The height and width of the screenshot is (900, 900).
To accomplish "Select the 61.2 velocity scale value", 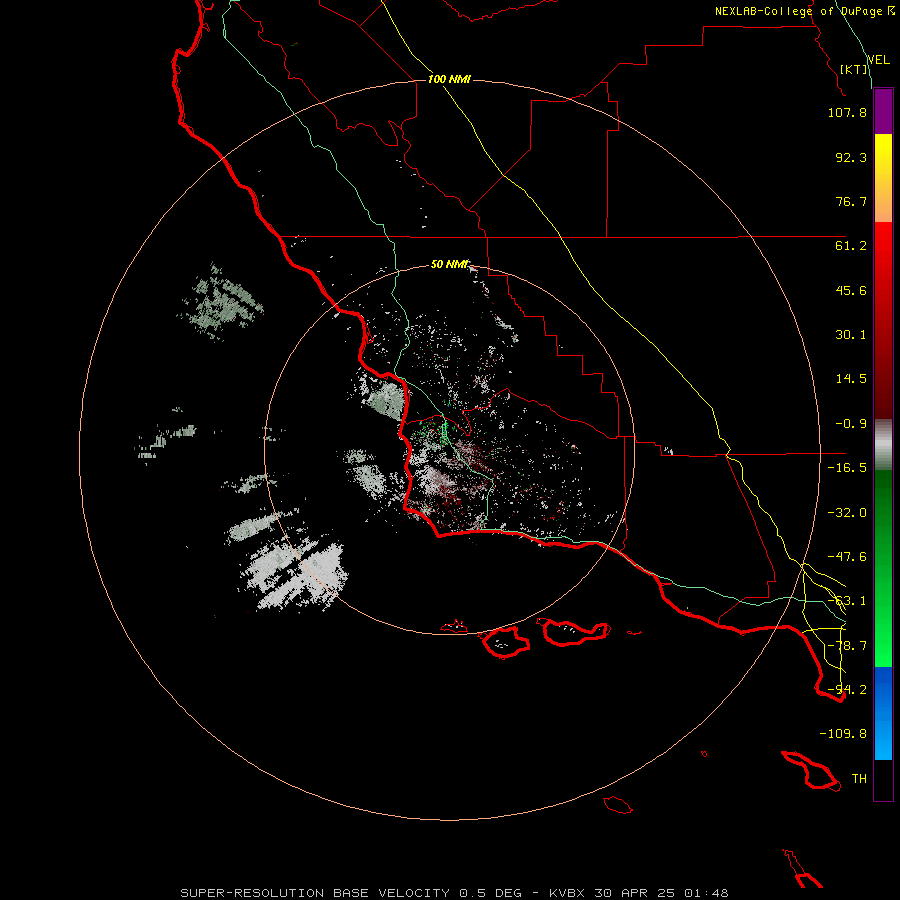I will (x=851, y=246).
